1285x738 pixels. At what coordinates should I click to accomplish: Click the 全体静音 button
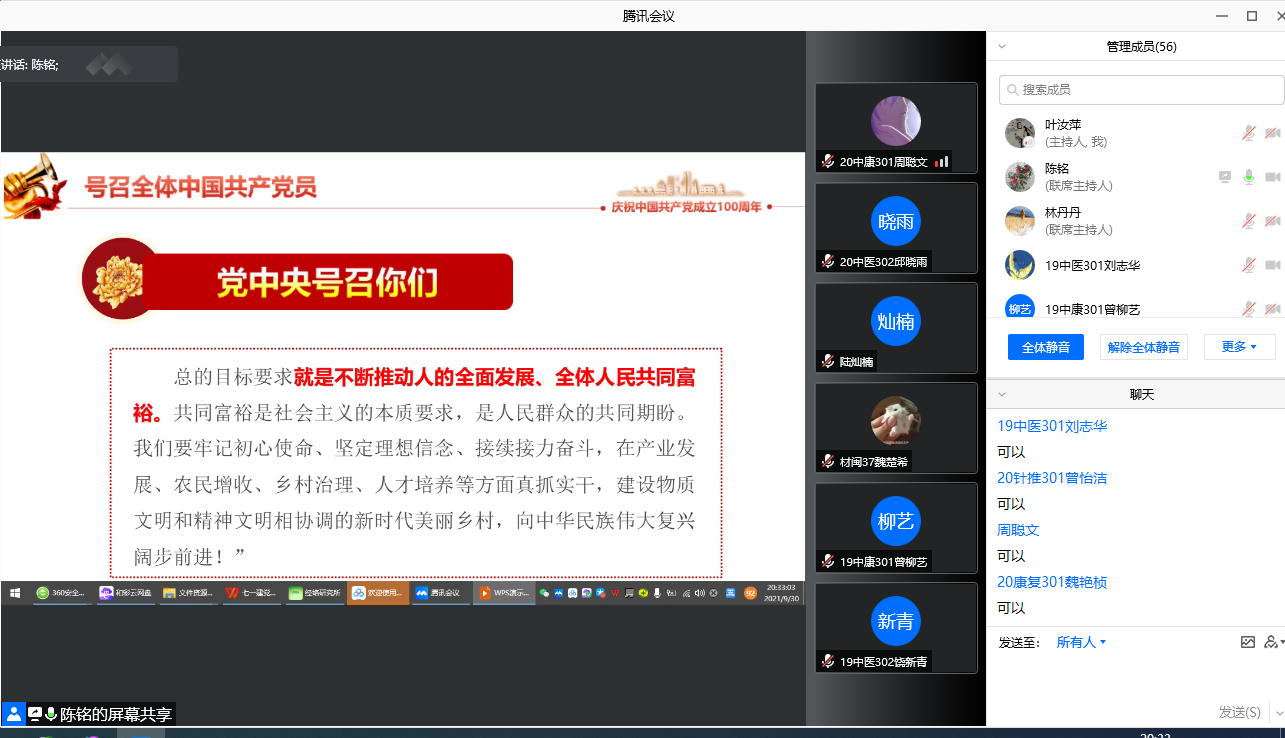click(1045, 347)
